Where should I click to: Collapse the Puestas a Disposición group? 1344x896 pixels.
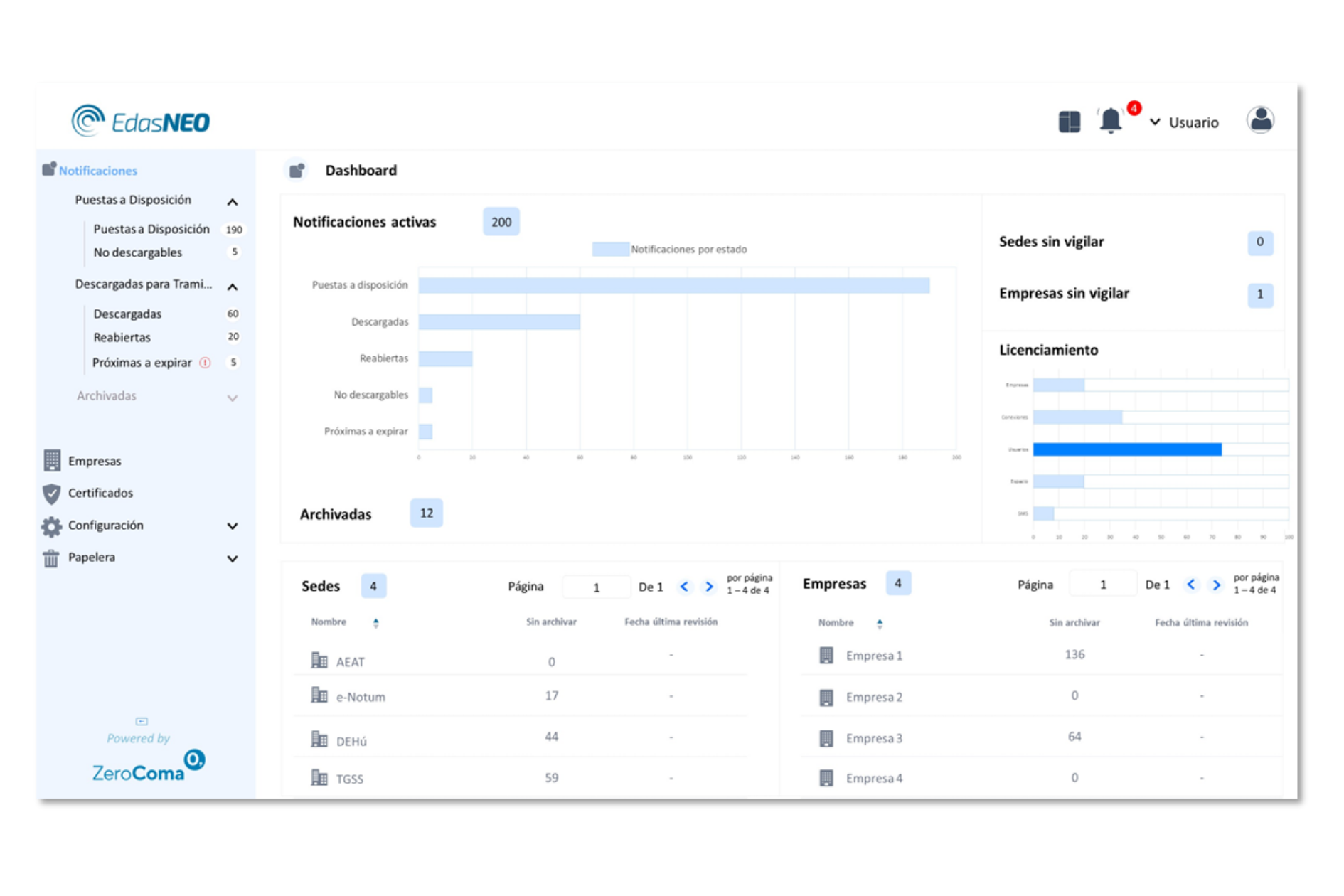point(233,202)
